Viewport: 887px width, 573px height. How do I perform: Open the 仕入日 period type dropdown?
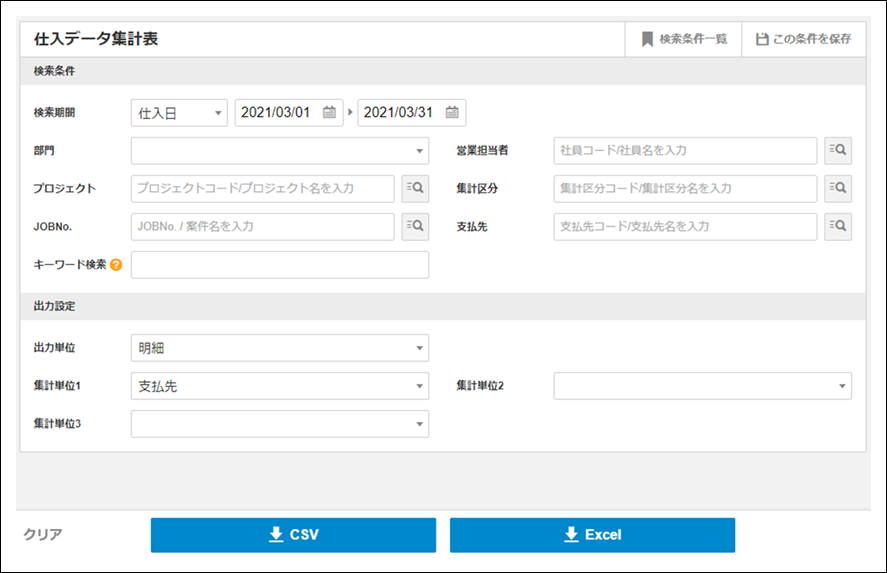click(179, 113)
